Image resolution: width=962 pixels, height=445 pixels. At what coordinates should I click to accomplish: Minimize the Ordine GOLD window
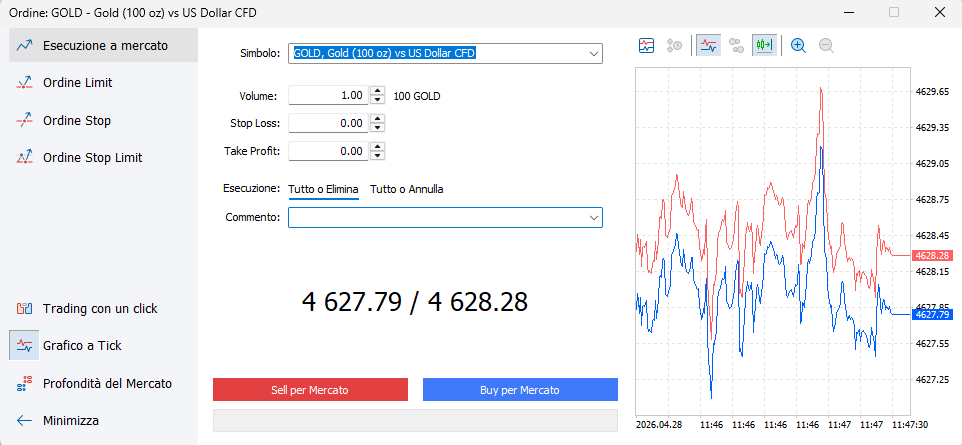point(849,12)
